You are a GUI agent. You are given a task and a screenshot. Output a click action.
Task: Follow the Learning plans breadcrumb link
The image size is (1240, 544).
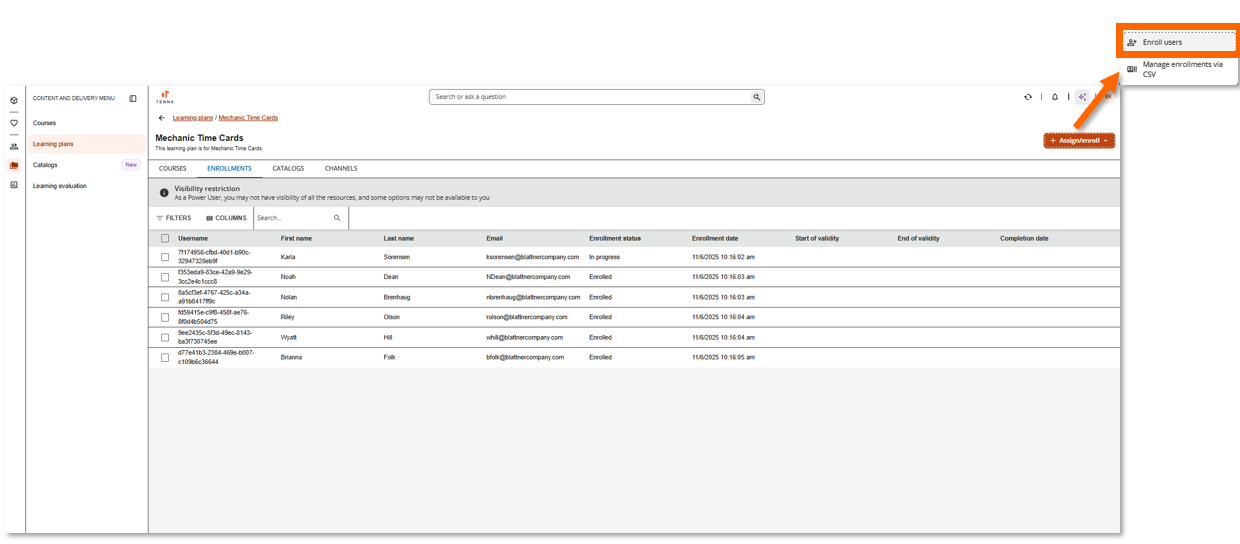pyautogui.click(x=192, y=118)
